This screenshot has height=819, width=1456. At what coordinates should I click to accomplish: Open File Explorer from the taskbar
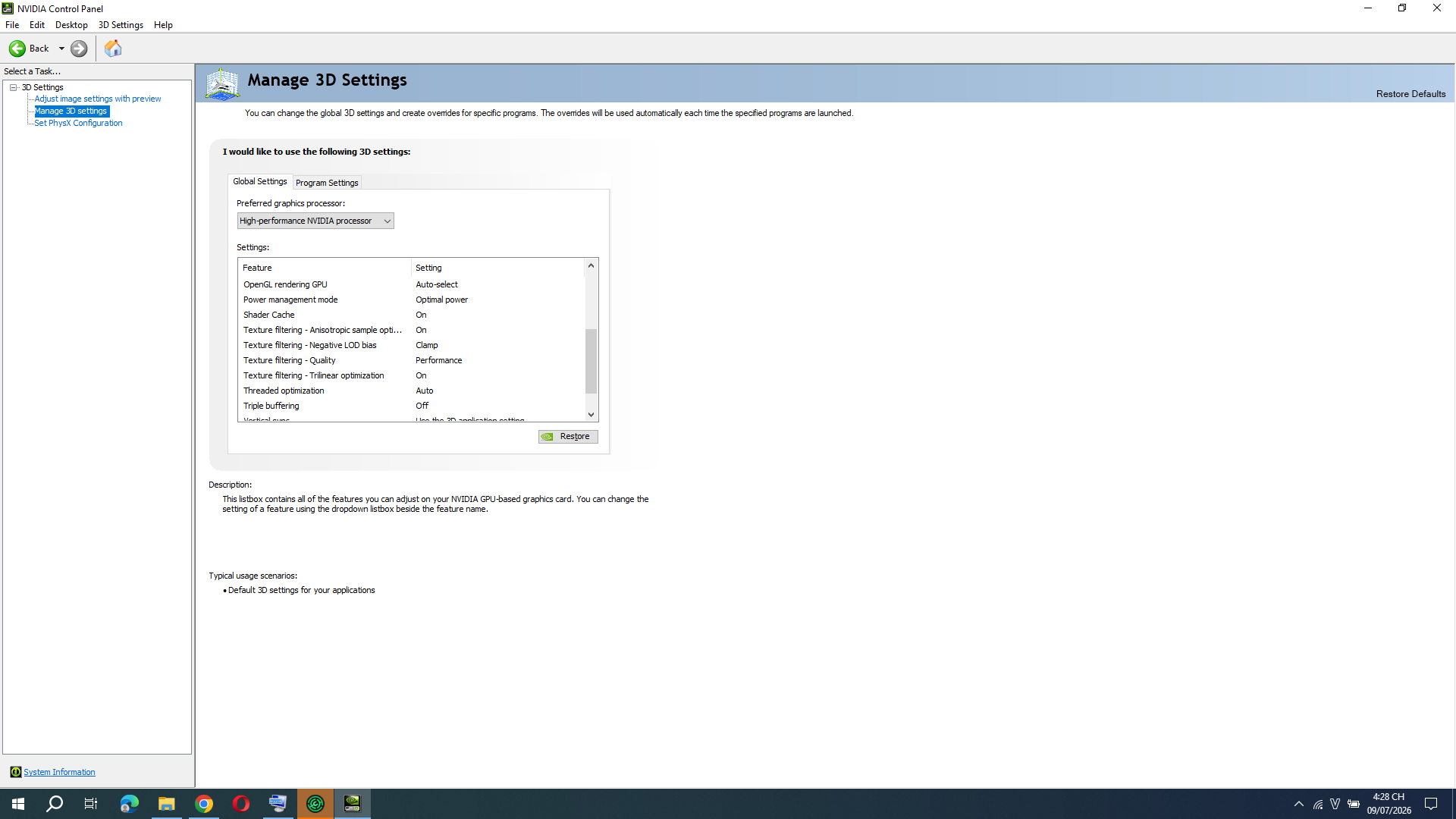click(x=167, y=804)
